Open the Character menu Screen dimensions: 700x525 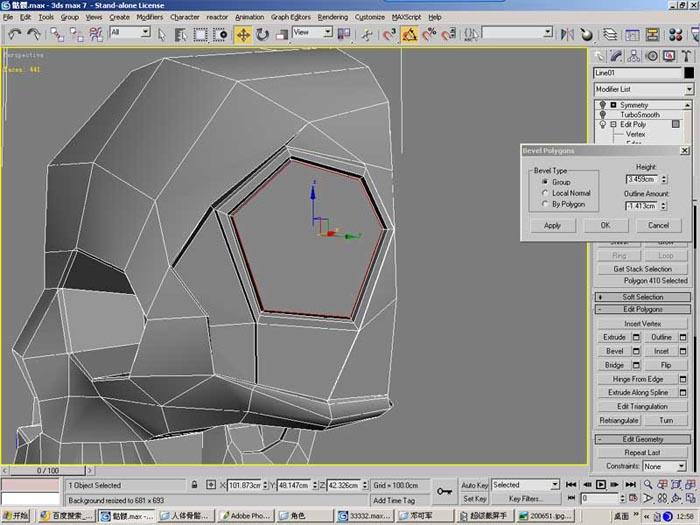coord(184,17)
